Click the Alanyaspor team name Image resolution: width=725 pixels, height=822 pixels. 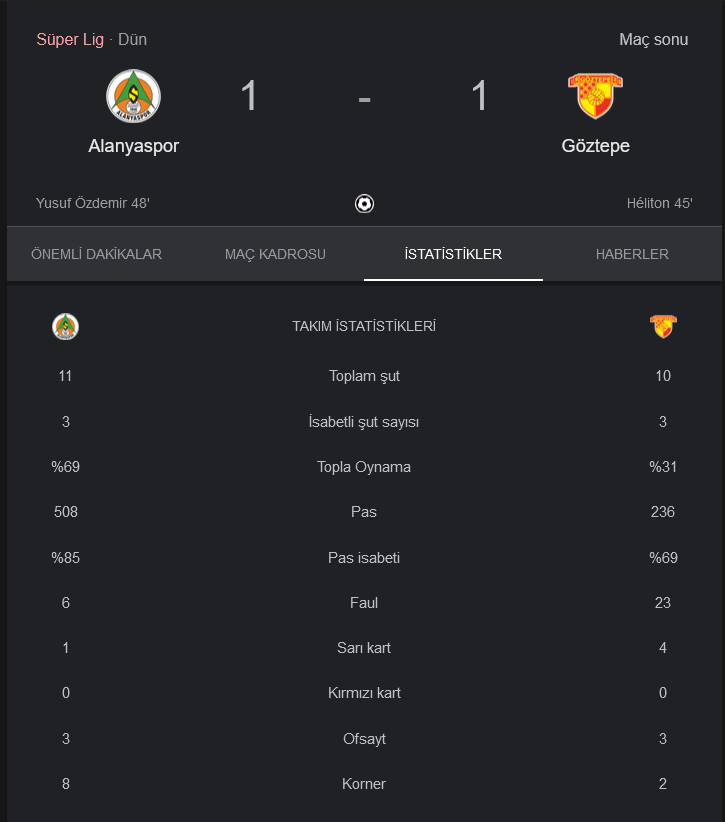(133, 146)
